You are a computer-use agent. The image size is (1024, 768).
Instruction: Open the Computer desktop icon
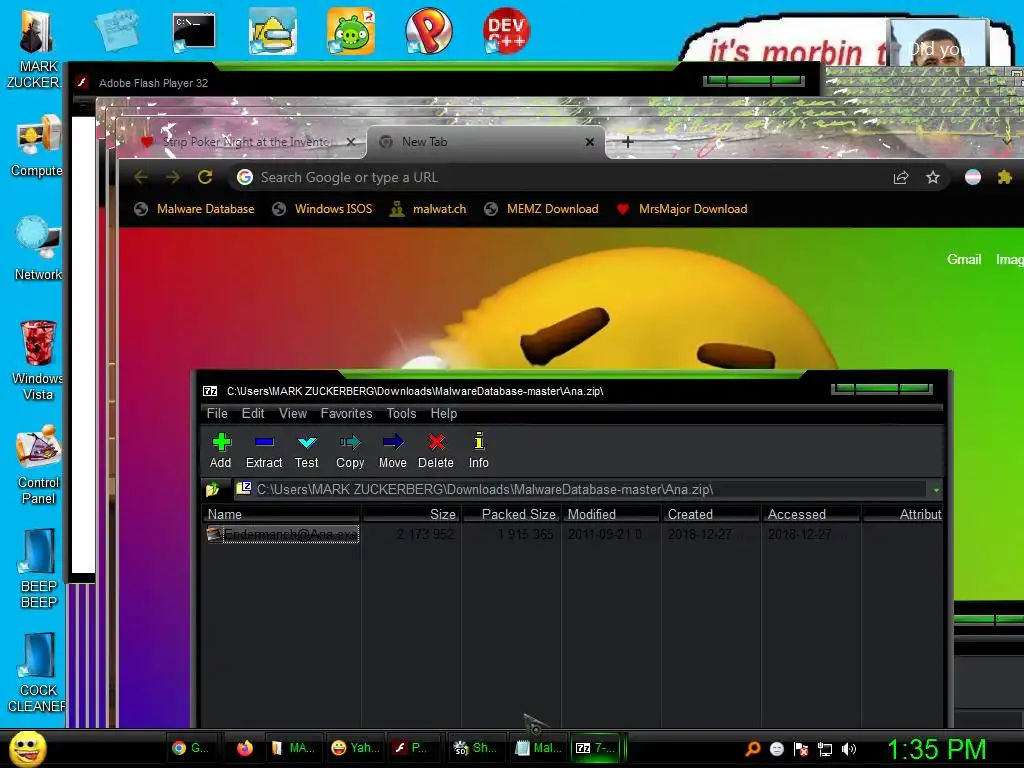38,145
